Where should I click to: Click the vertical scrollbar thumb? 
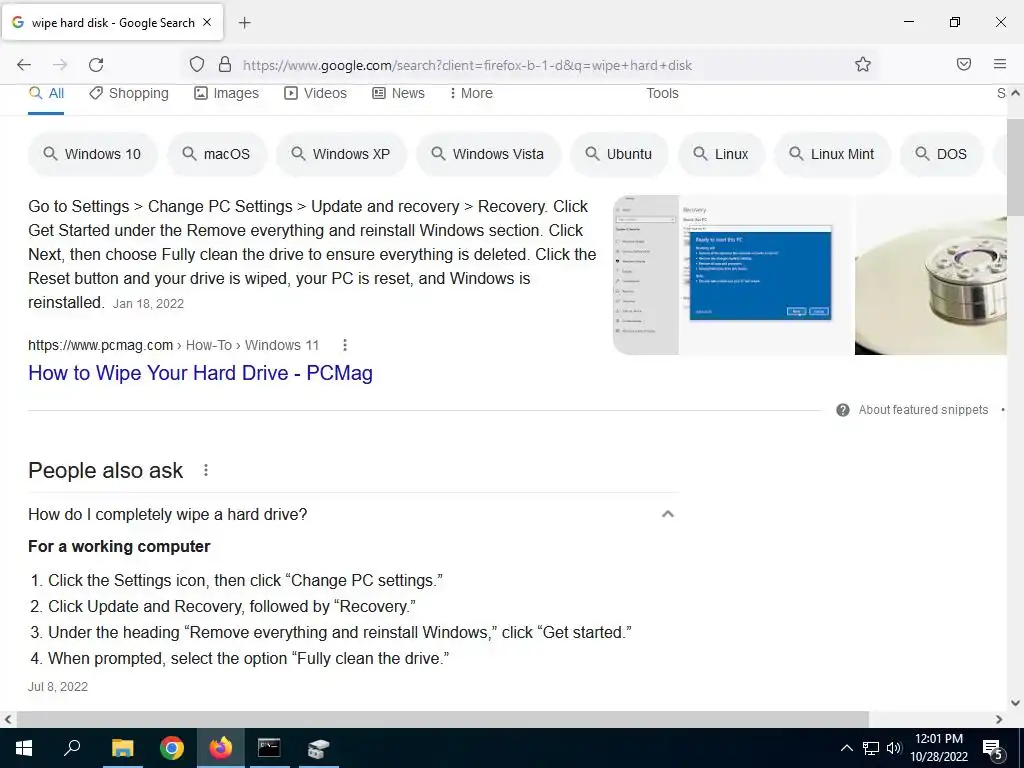tap(1015, 167)
